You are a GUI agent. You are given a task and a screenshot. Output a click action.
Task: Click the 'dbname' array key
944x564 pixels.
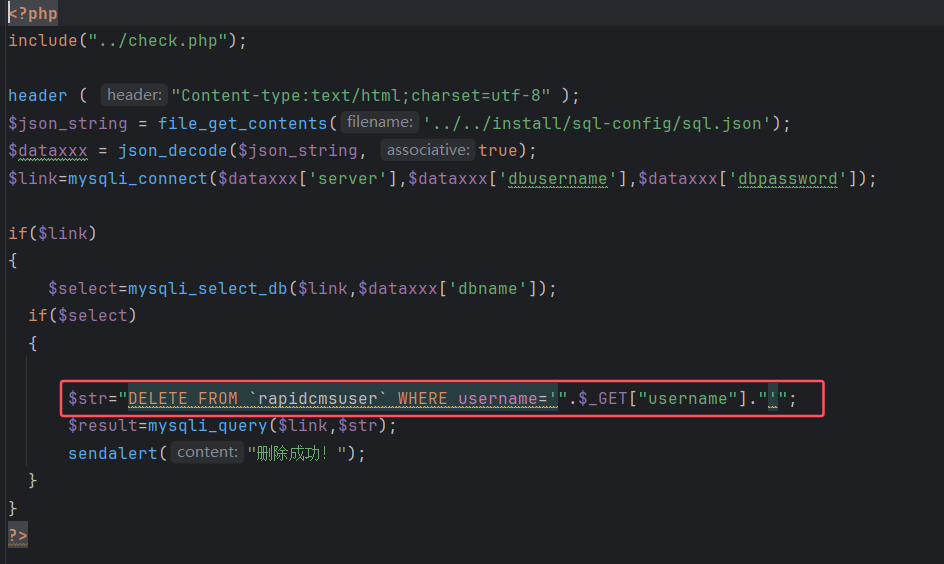click(x=484, y=288)
